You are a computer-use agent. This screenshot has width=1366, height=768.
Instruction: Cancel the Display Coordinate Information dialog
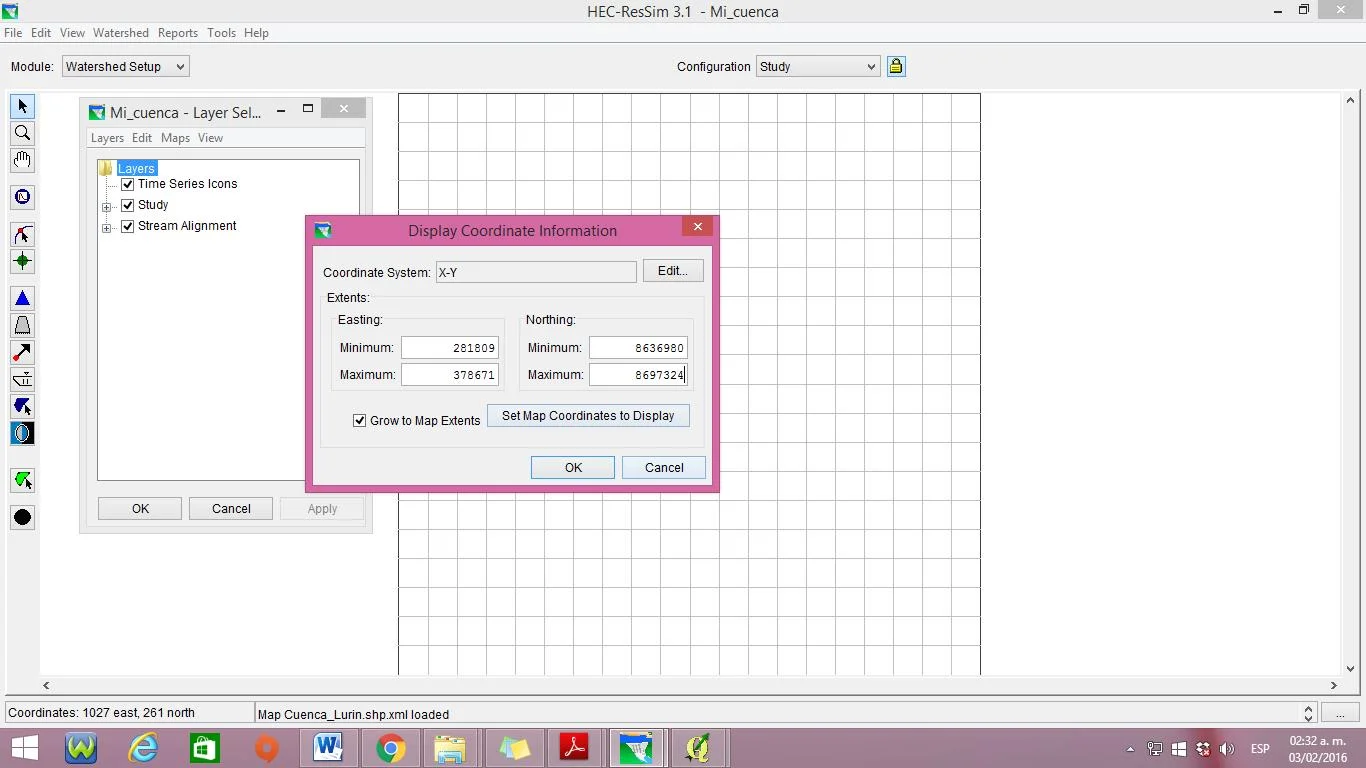tap(664, 468)
